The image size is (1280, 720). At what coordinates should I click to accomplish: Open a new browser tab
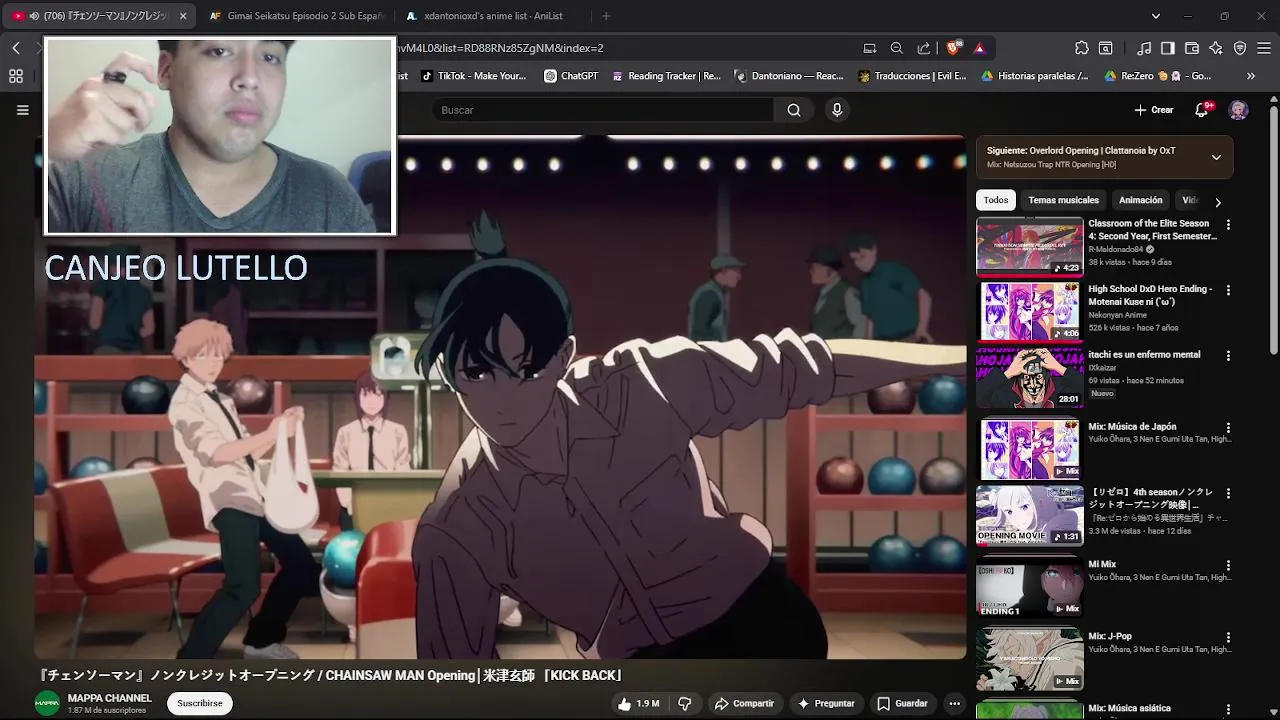pos(606,16)
